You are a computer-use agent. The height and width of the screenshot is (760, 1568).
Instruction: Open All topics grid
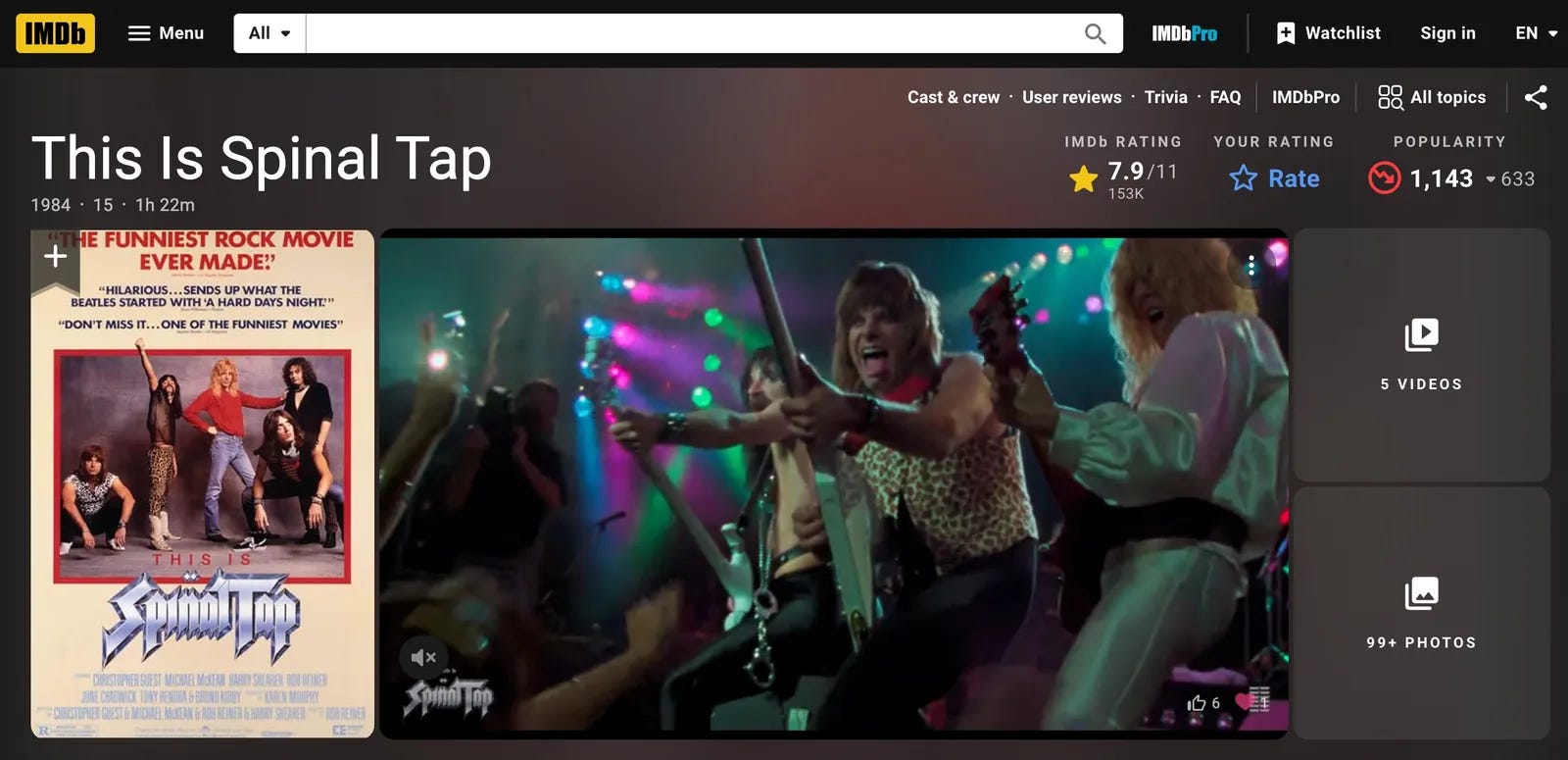pos(1432,97)
